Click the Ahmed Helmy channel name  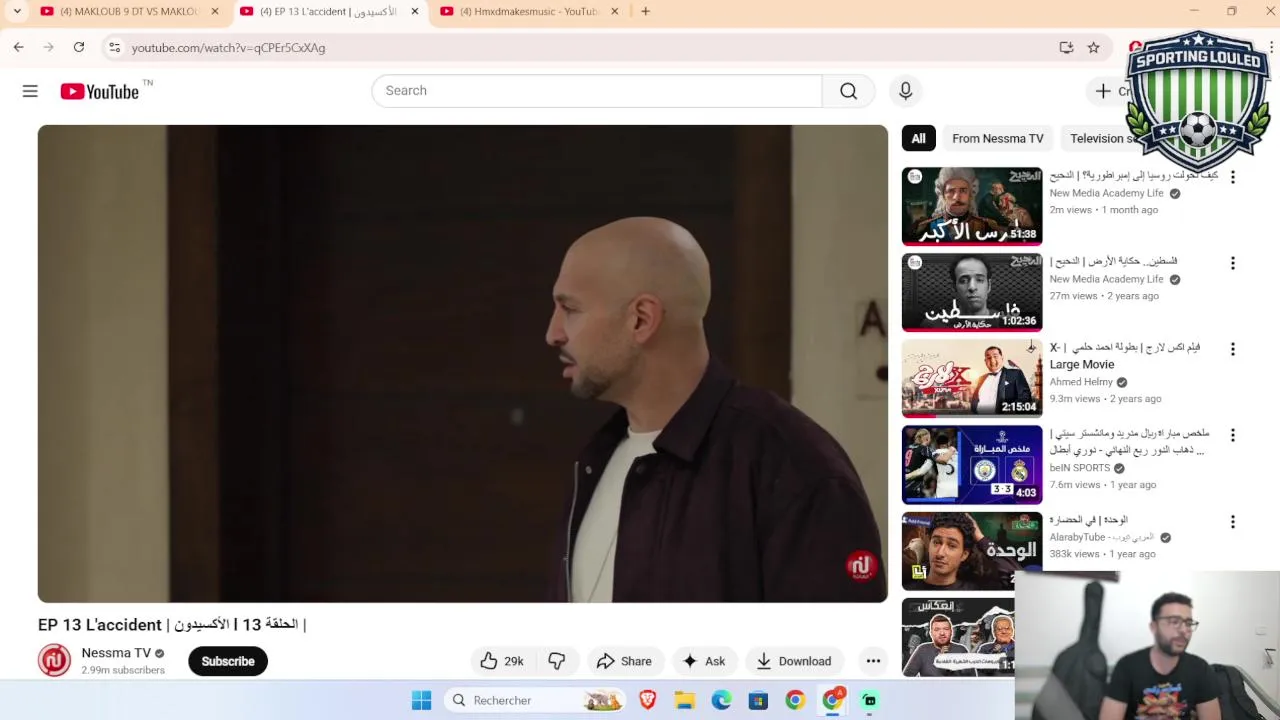pyautogui.click(x=1081, y=381)
